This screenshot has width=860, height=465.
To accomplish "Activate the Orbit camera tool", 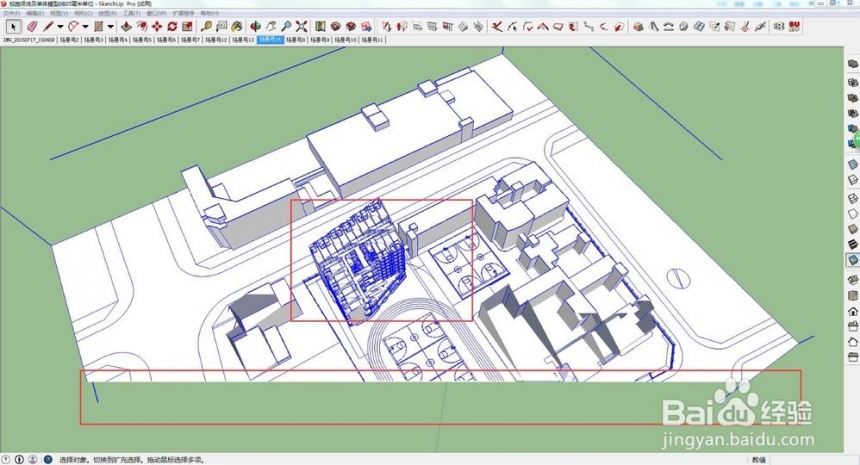I will point(256,26).
